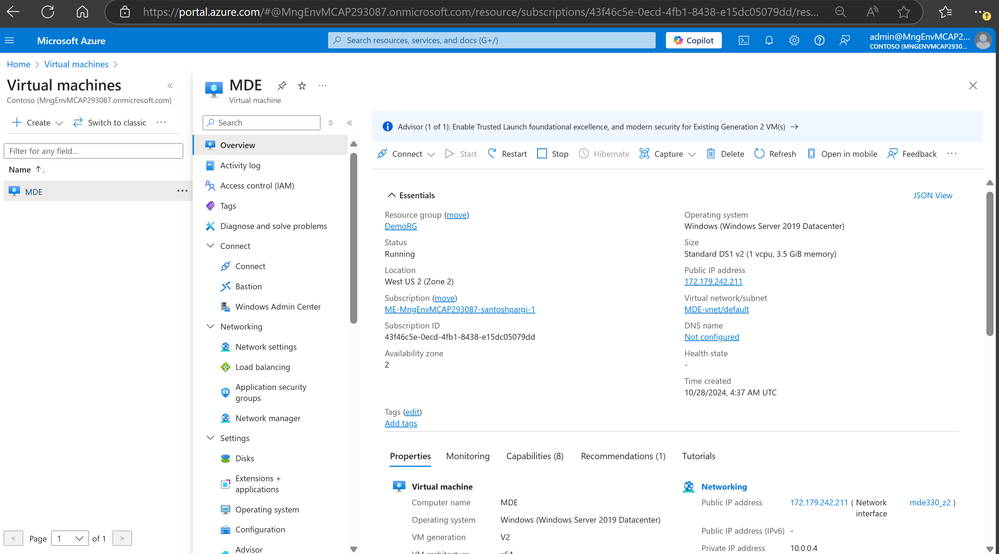Image resolution: width=999 pixels, height=554 pixels.
Task: Open the Azure portal hamburger menu
Action: [x=10, y=40]
